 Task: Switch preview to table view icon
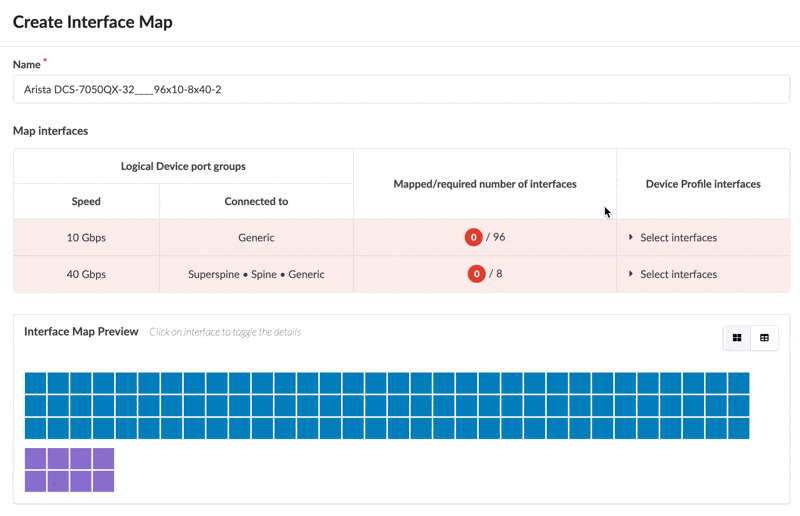click(x=764, y=338)
